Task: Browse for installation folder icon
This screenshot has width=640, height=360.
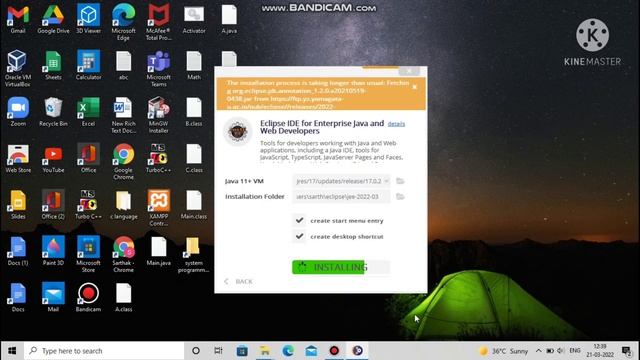Action: coord(400,197)
